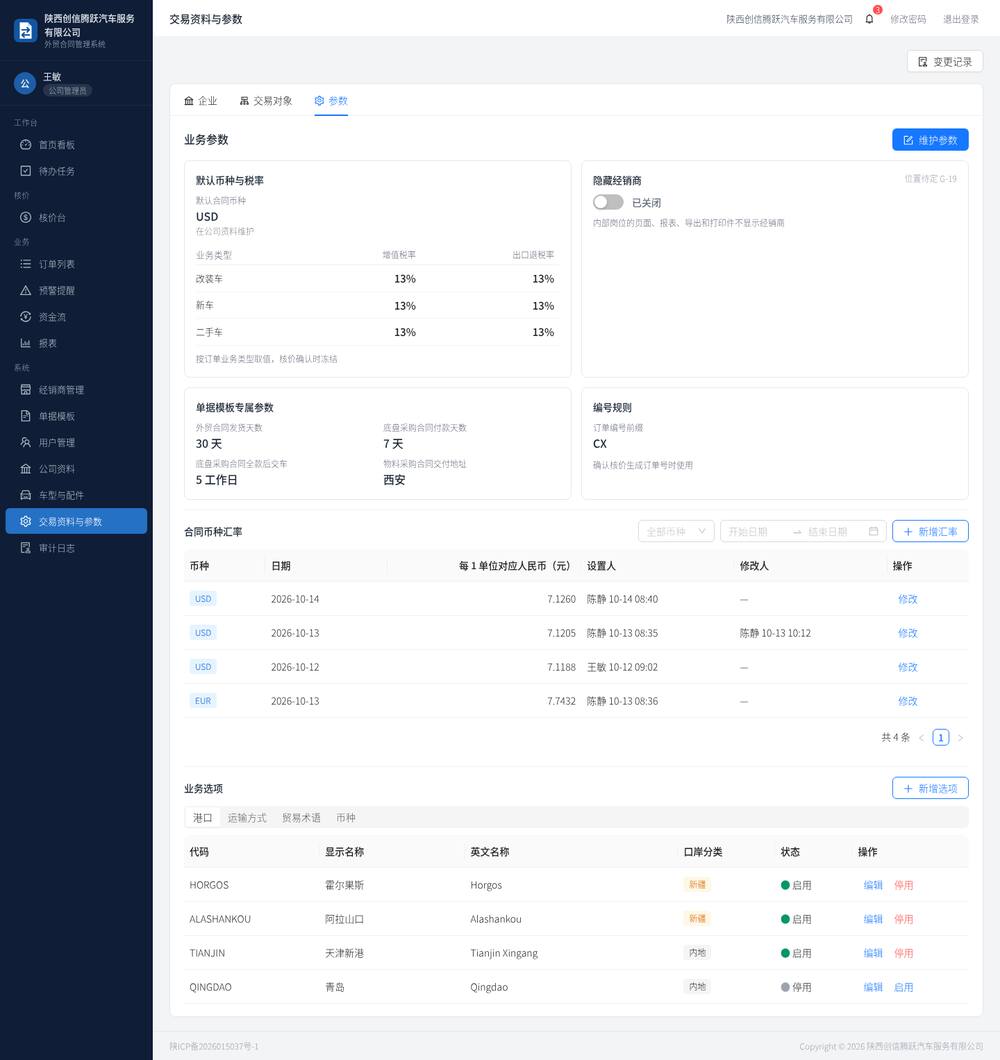Viewport: 1000px width, 1060px height.
Task: Click the 资金流 icon in sidebar
Action: pos(26,317)
